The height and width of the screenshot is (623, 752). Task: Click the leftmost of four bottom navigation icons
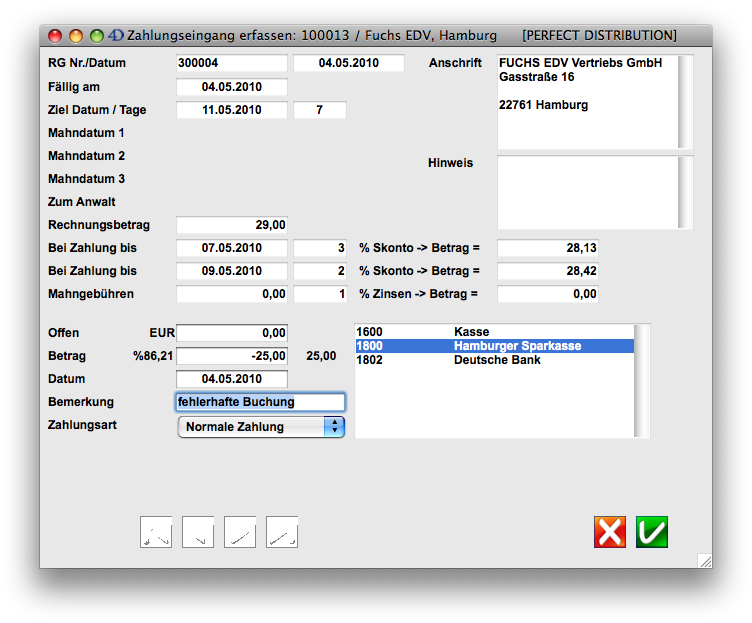156,532
